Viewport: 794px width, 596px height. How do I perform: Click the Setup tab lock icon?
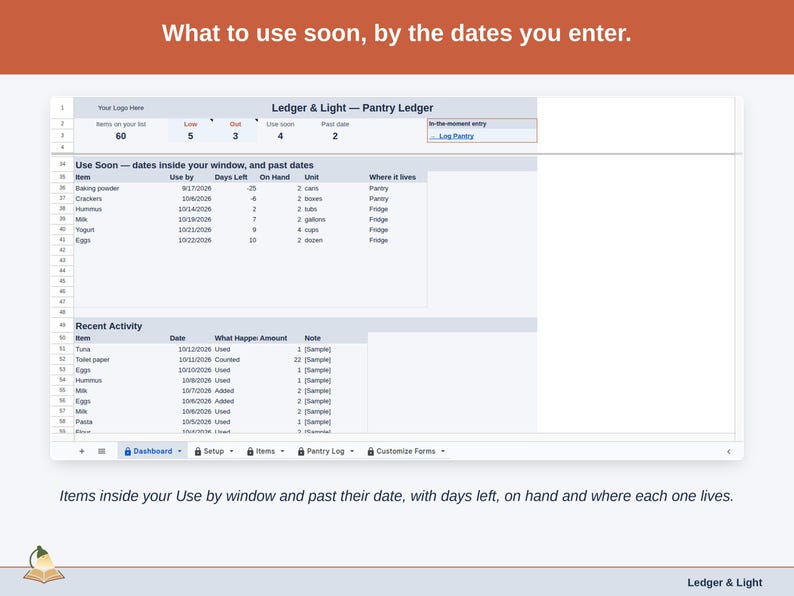point(198,451)
